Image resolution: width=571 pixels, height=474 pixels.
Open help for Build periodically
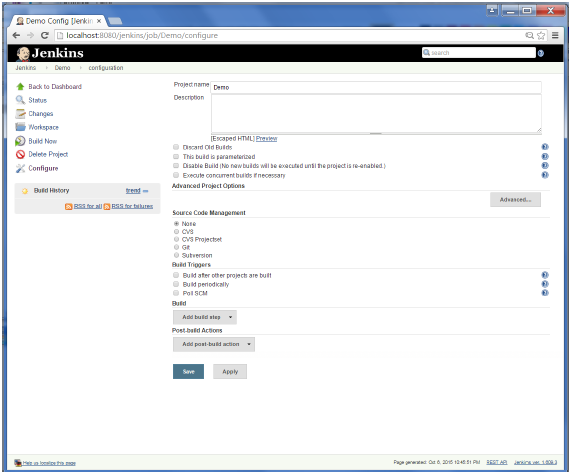[x=545, y=284]
